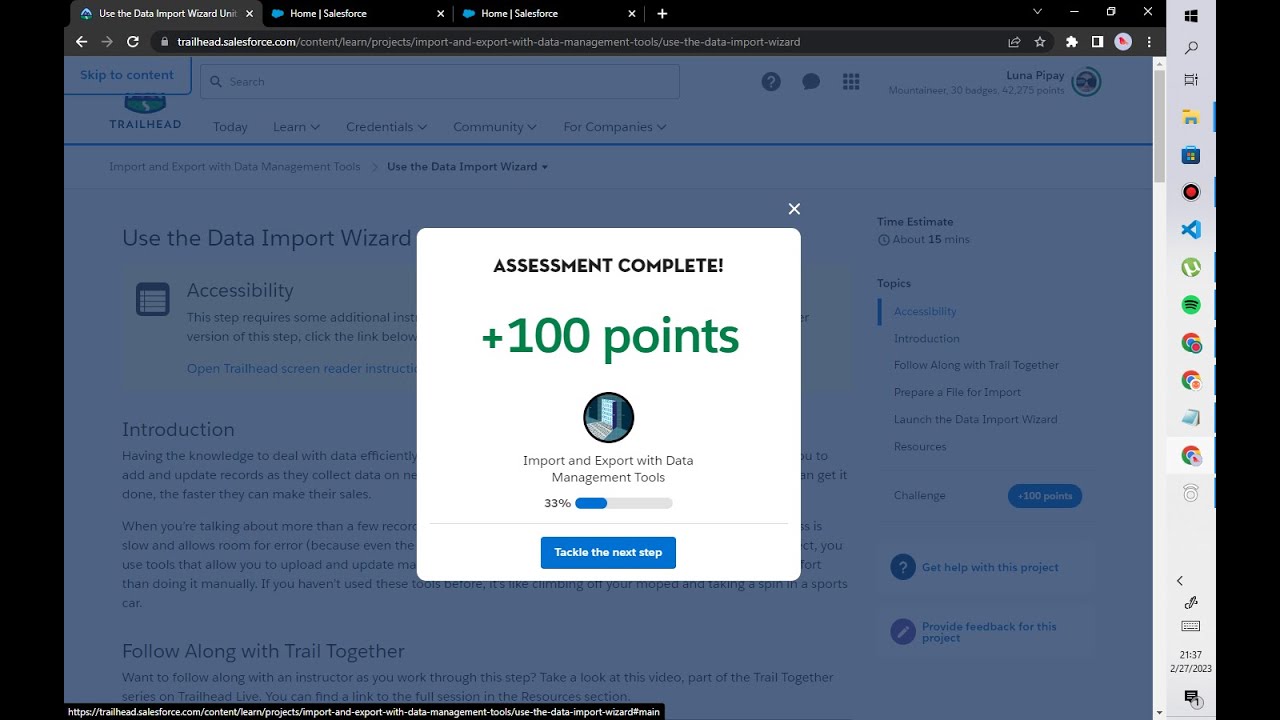Switch to second Home | Salesforce tab

(x=356, y=14)
